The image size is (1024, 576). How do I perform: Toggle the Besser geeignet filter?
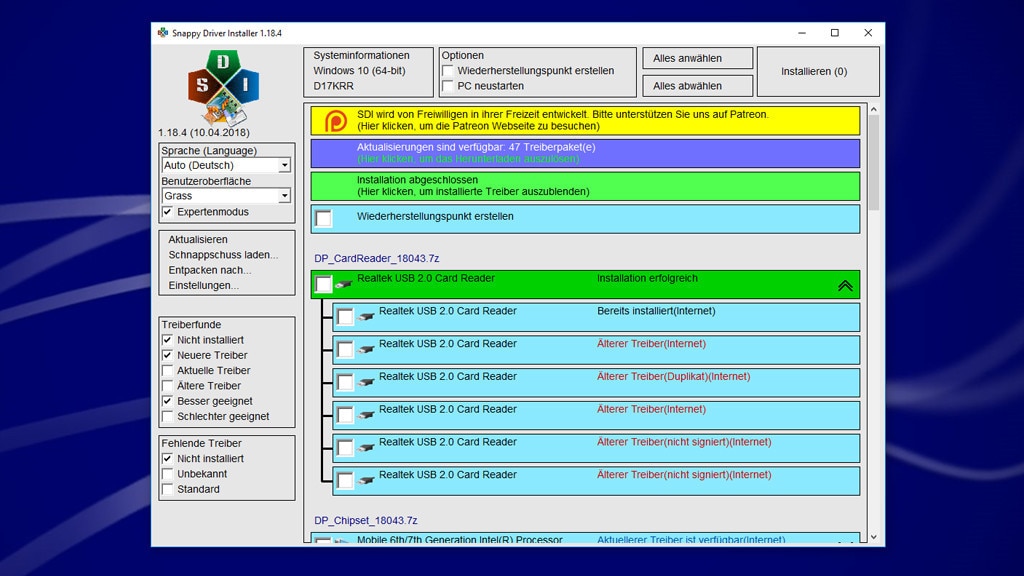(168, 401)
